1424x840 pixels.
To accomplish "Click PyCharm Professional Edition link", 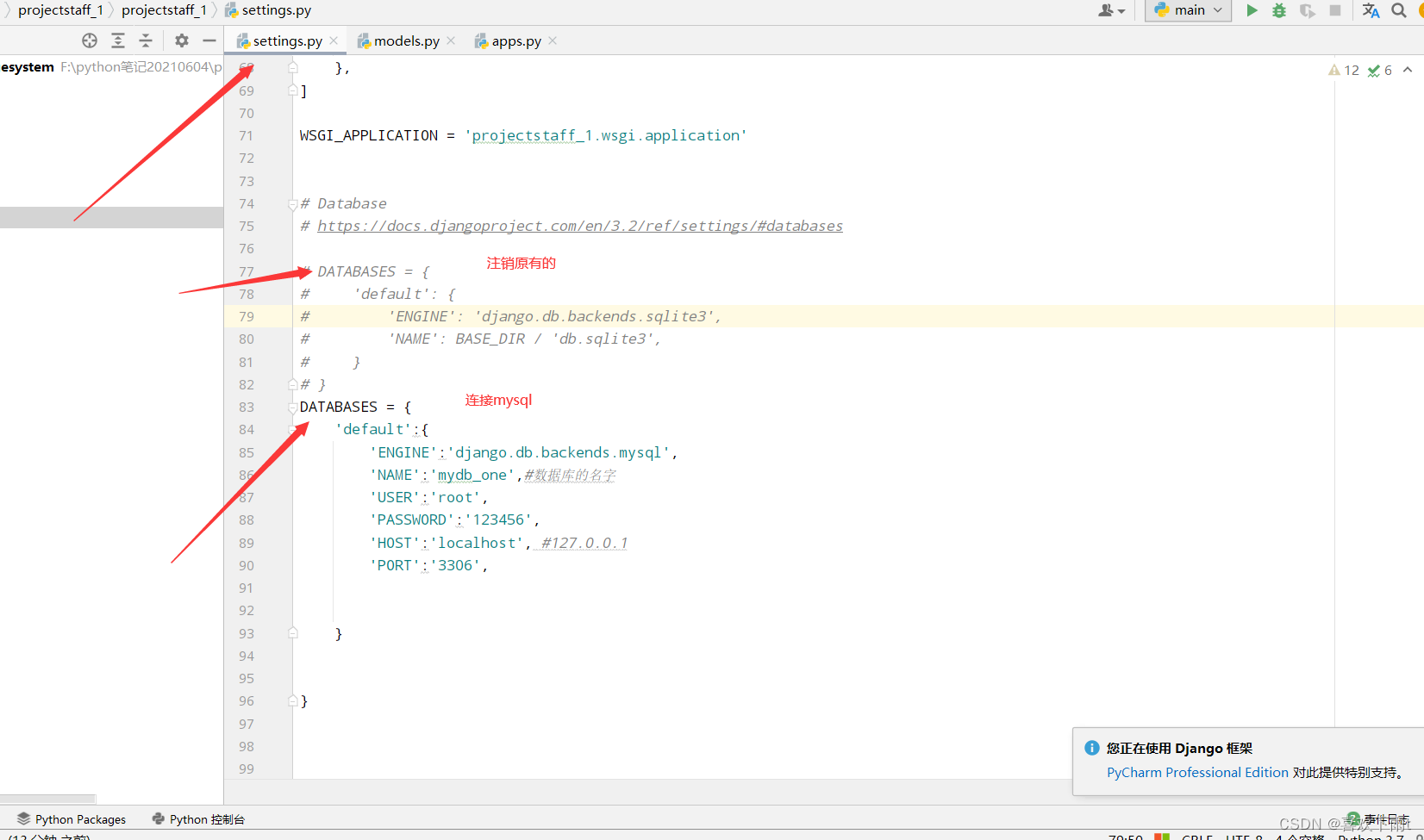I will click(1197, 773).
